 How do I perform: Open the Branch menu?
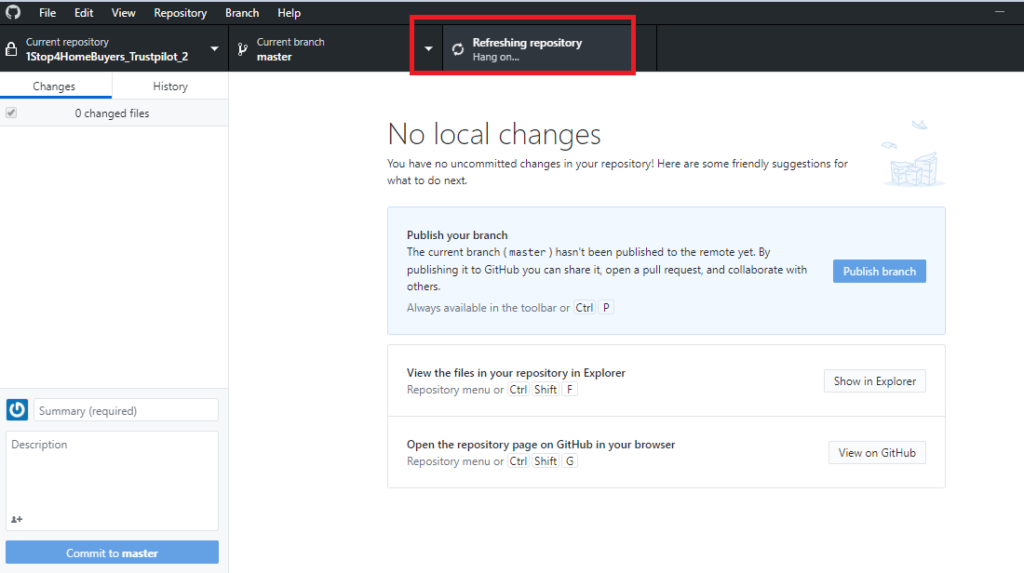pos(242,12)
